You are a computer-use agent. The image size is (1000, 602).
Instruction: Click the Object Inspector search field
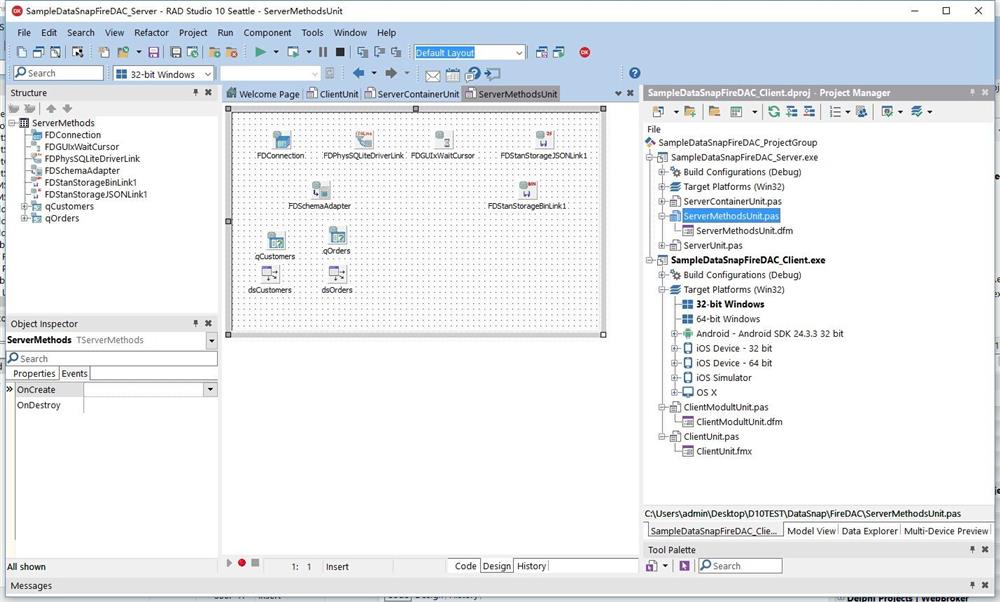click(112, 358)
